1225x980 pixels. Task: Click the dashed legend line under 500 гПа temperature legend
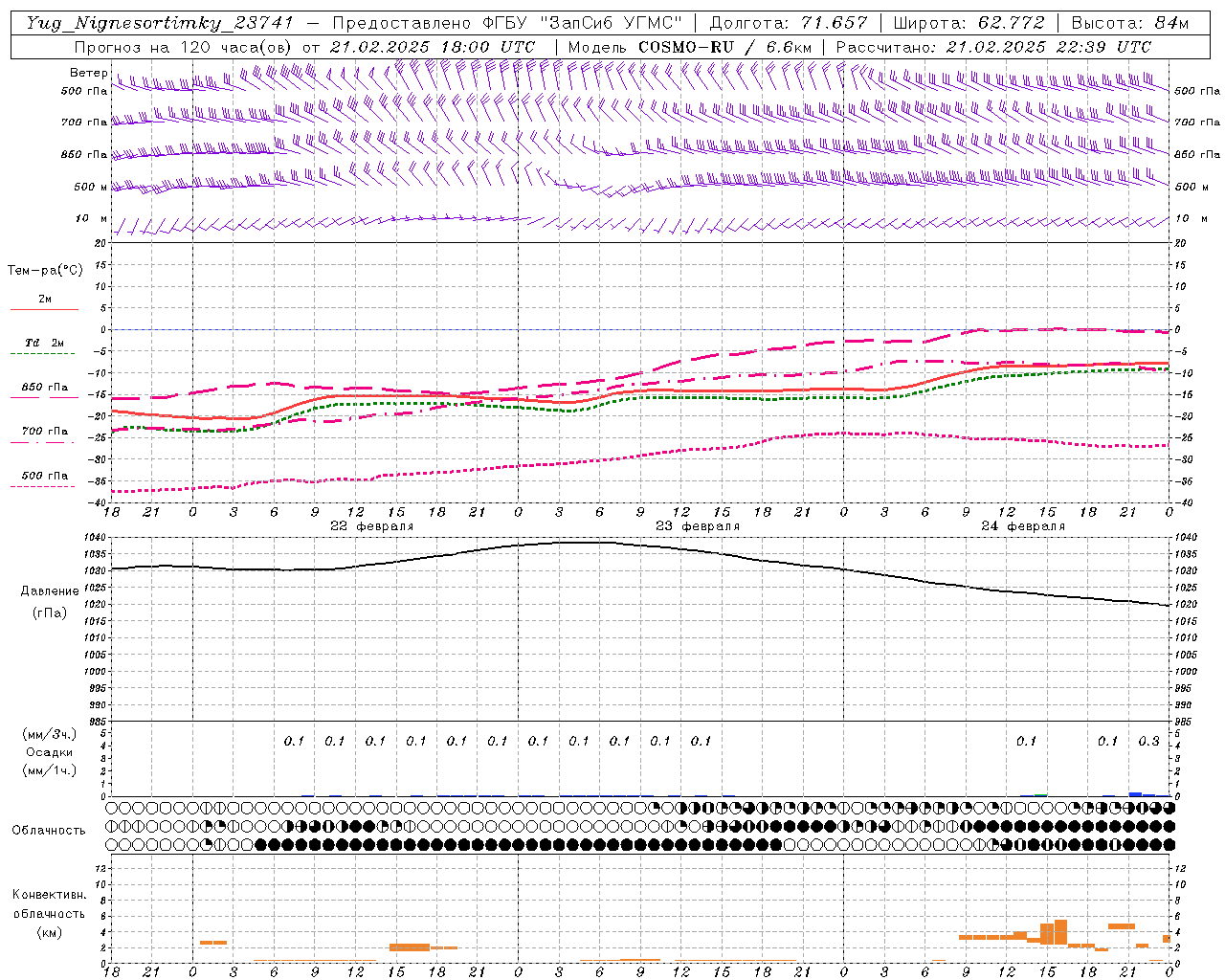42,487
